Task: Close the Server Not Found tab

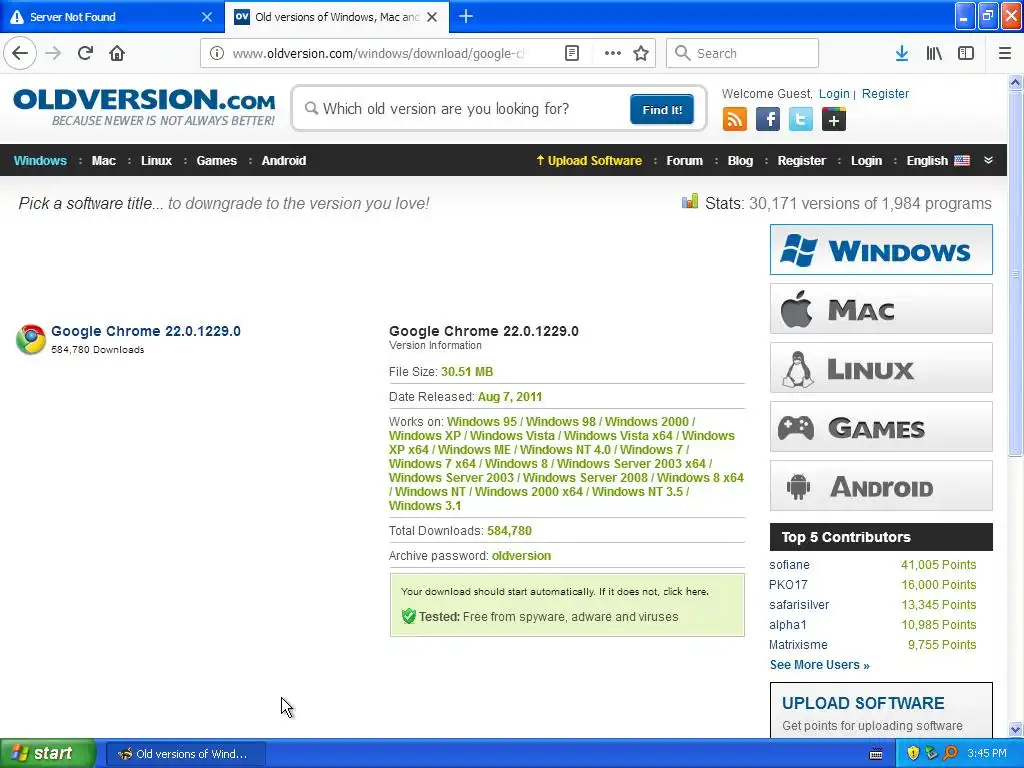Action: 207,17
